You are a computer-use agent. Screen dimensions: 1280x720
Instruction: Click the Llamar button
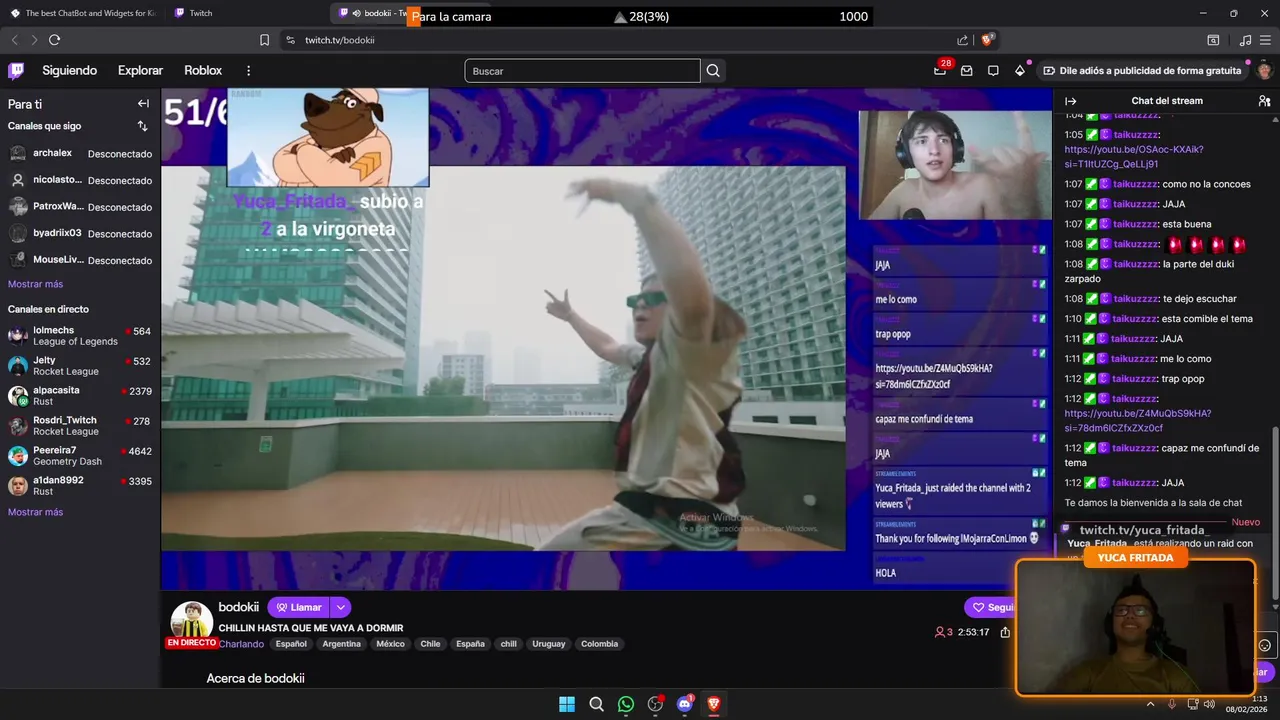click(x=299, y=607)
